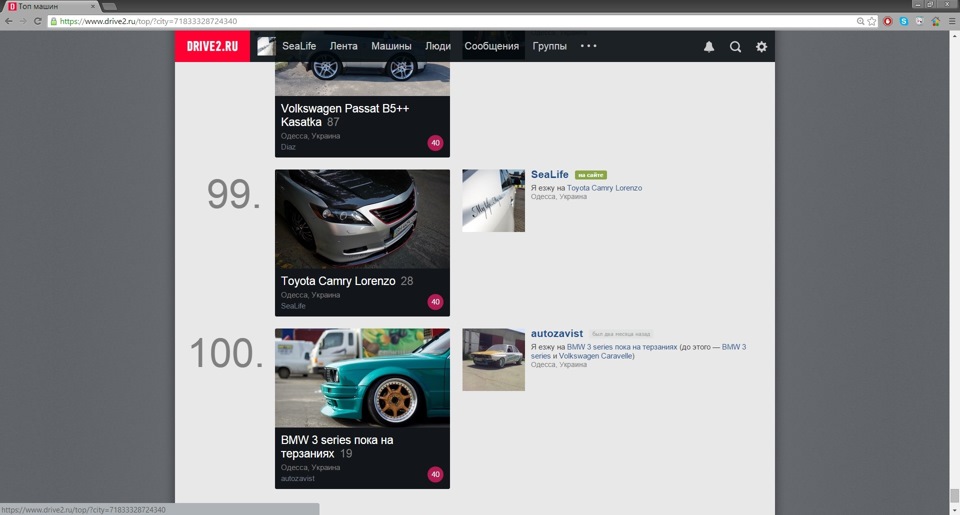960x515 pixels.
Task: Click the rank number '100.'
Action: tap(227, 353)
